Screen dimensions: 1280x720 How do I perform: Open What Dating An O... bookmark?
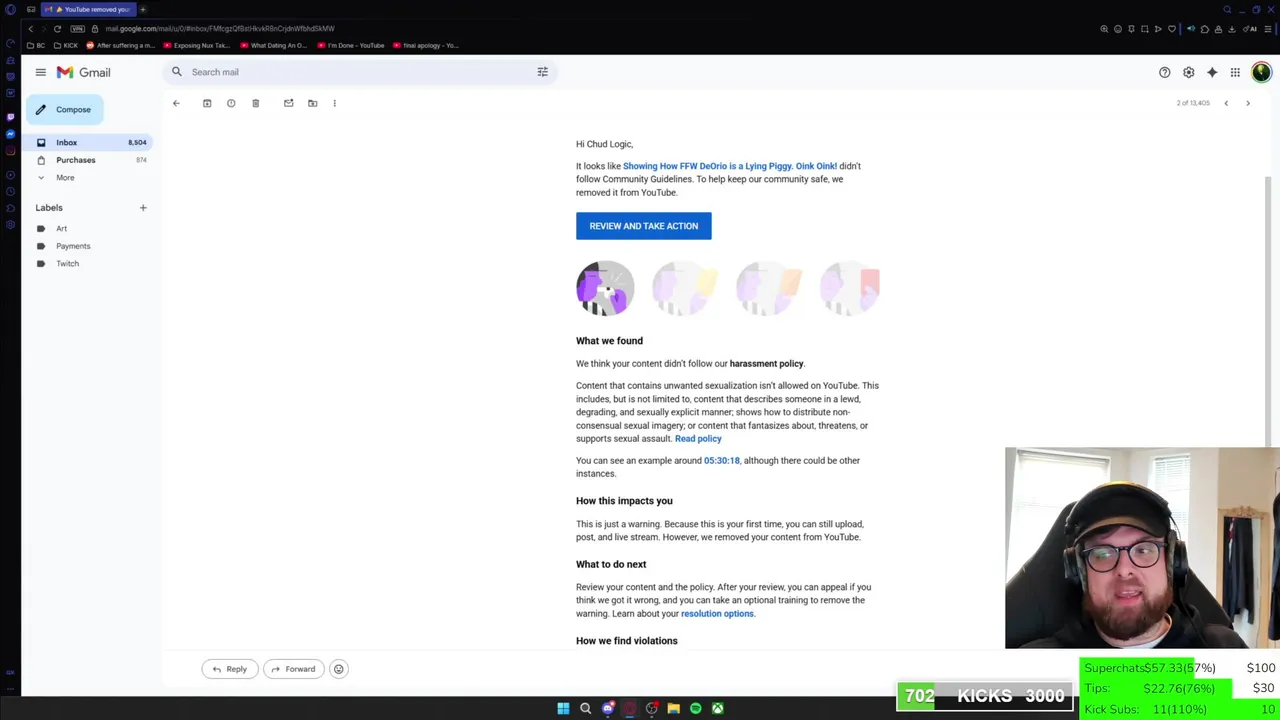[273, 46]
